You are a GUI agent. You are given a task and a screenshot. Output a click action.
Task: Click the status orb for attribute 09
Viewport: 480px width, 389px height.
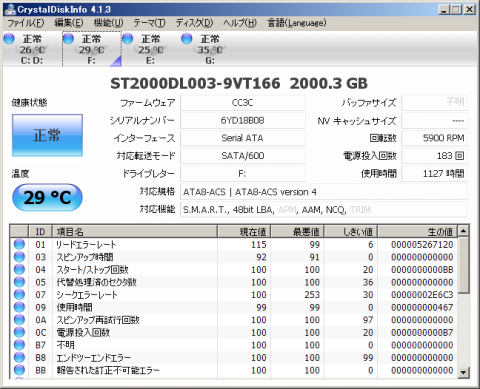[19, 307]
